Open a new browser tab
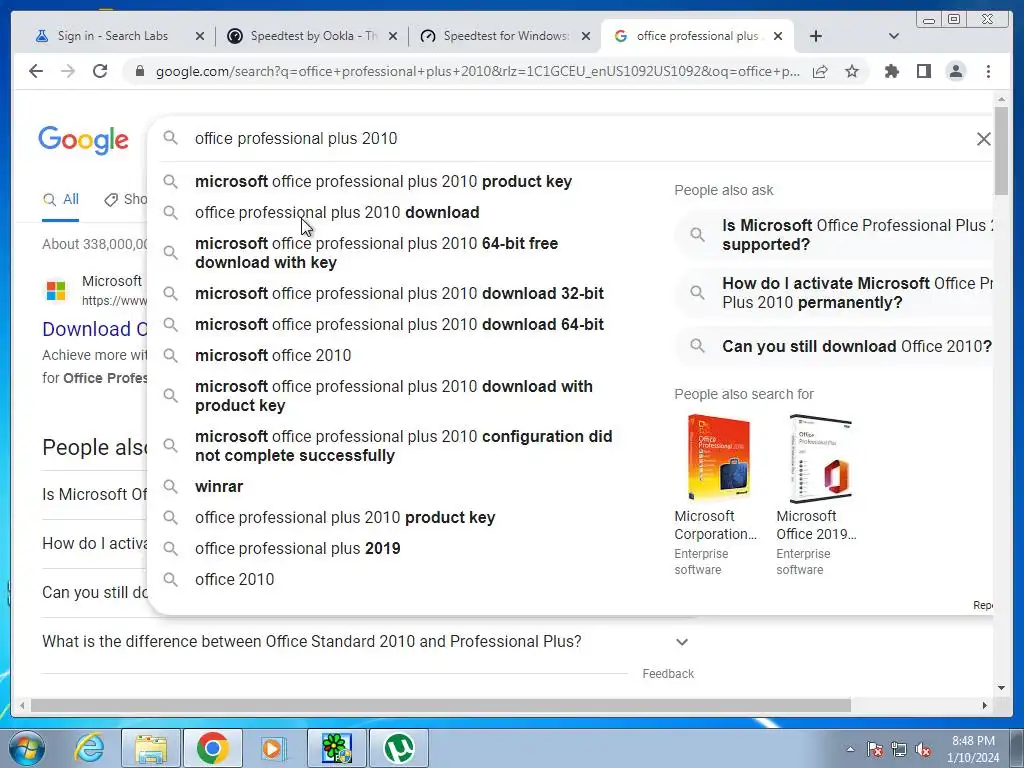Image resolution: width=1024 pixels, height=768 pixels. [x=816, y=36]
